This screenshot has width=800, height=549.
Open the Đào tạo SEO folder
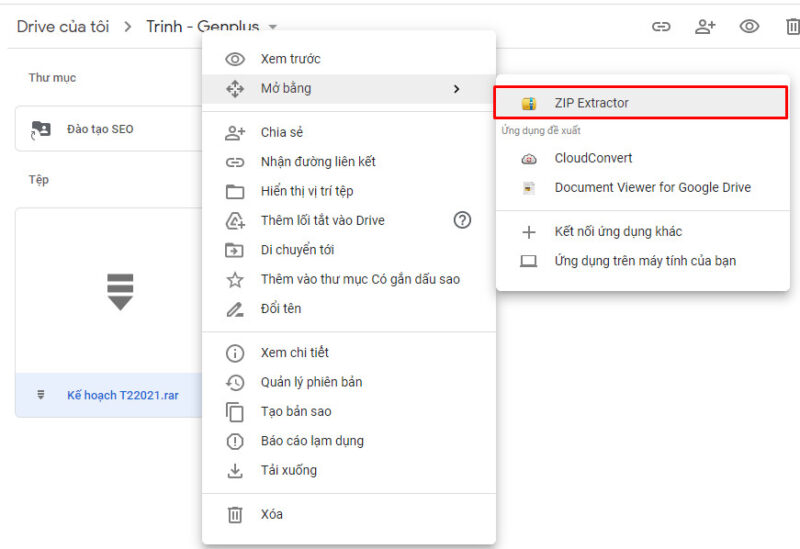click(x=99, y=129)
